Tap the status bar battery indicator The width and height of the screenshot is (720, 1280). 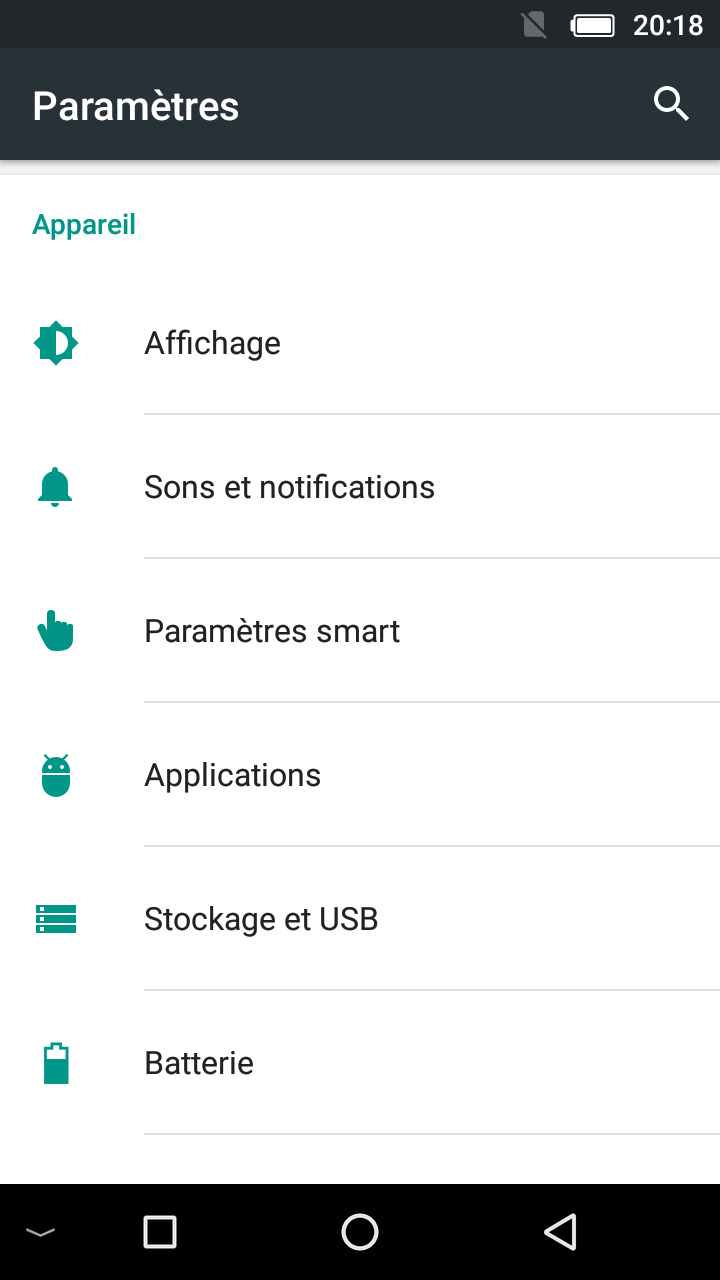point(592,25)
